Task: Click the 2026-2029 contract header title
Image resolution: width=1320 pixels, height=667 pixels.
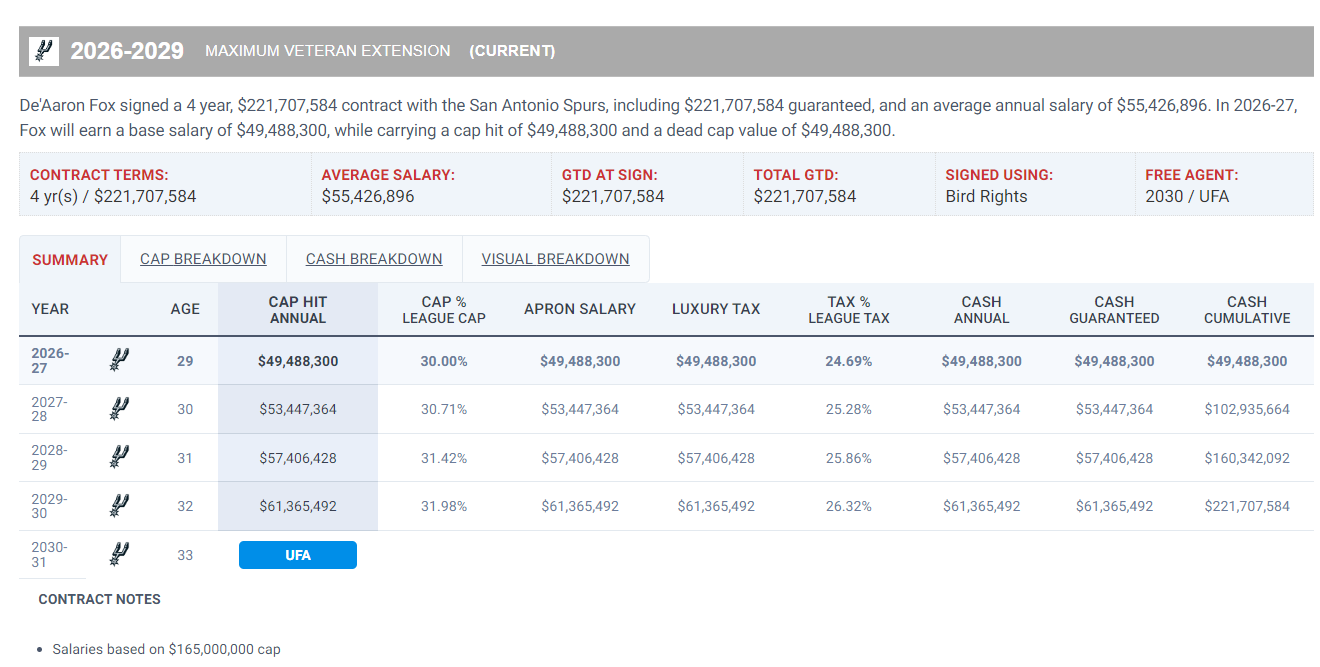Action: 127,51
